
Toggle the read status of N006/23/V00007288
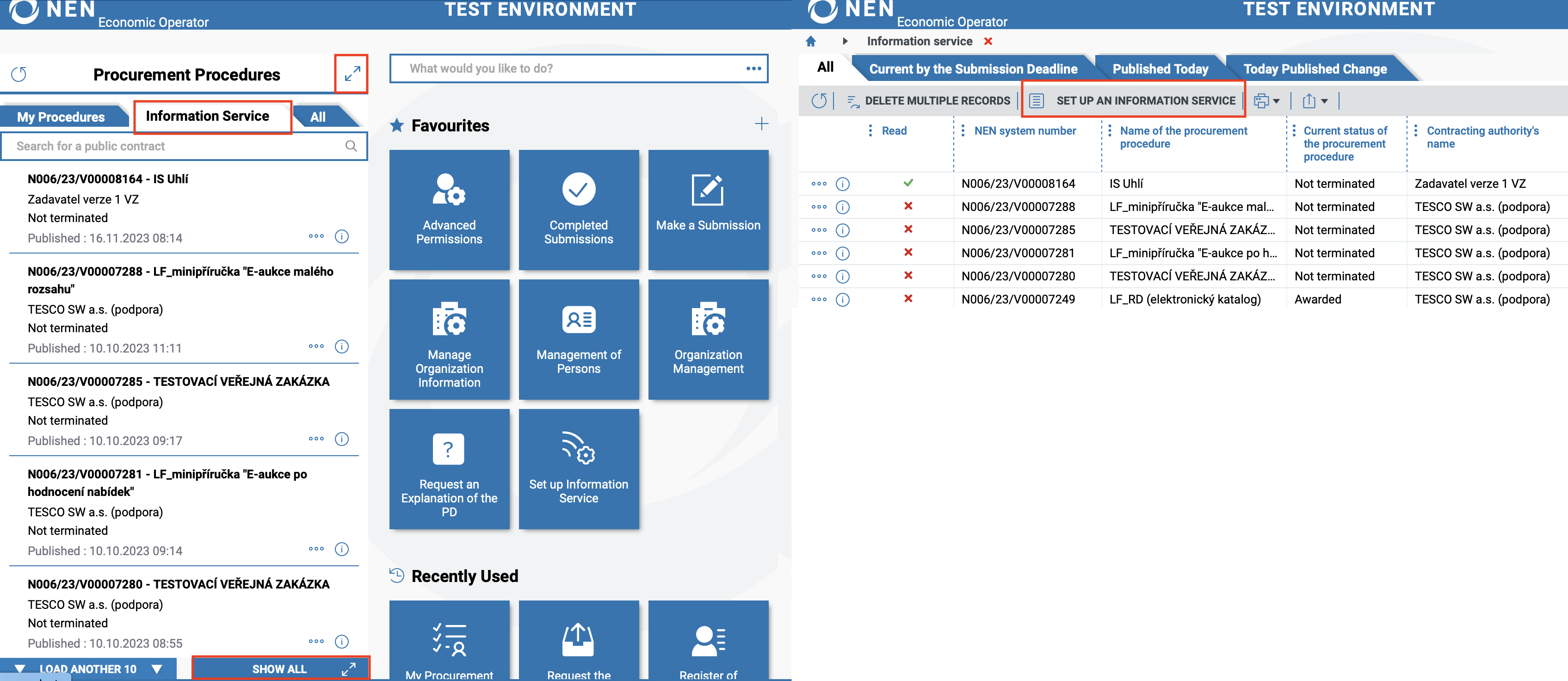907,206
